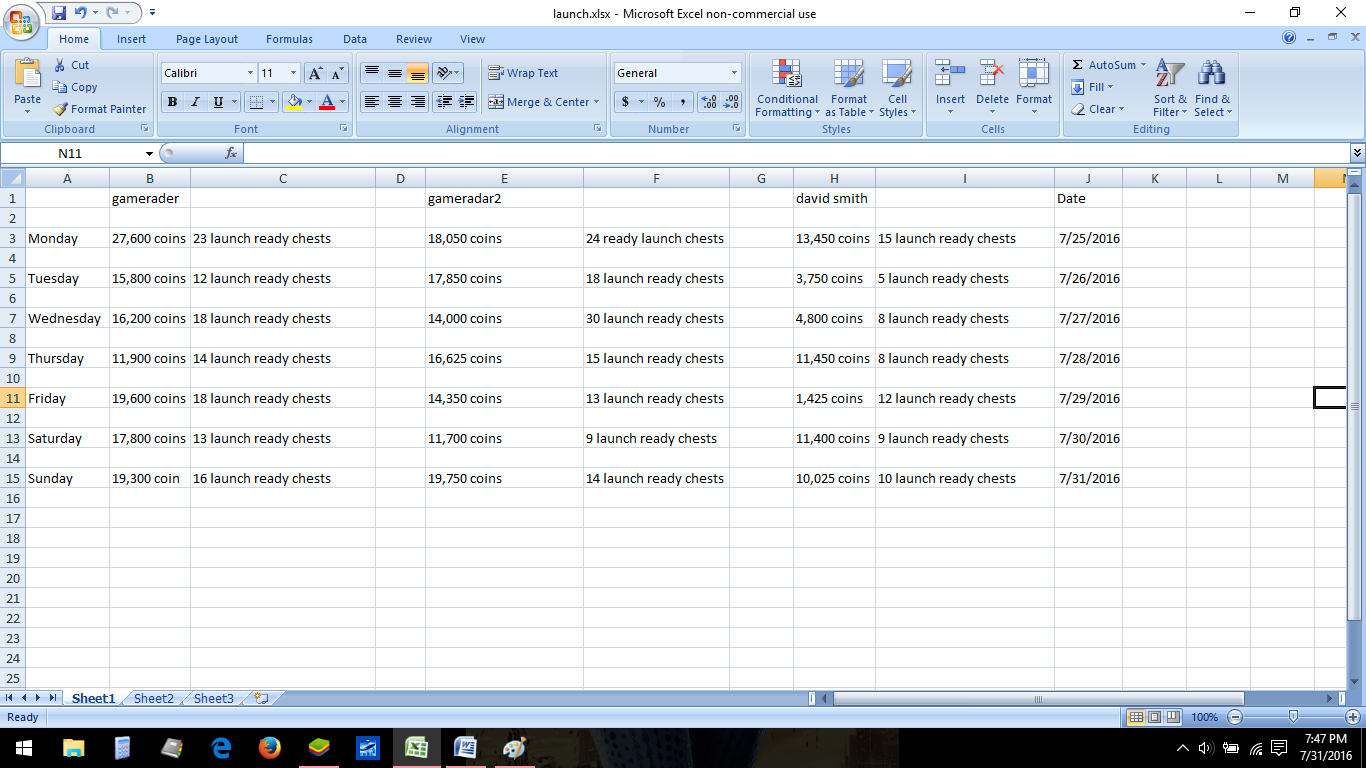This screenshot has height=768, width=1366.
Task: Save the workbook using quick access icon
Action: click(x=59, y=13)
